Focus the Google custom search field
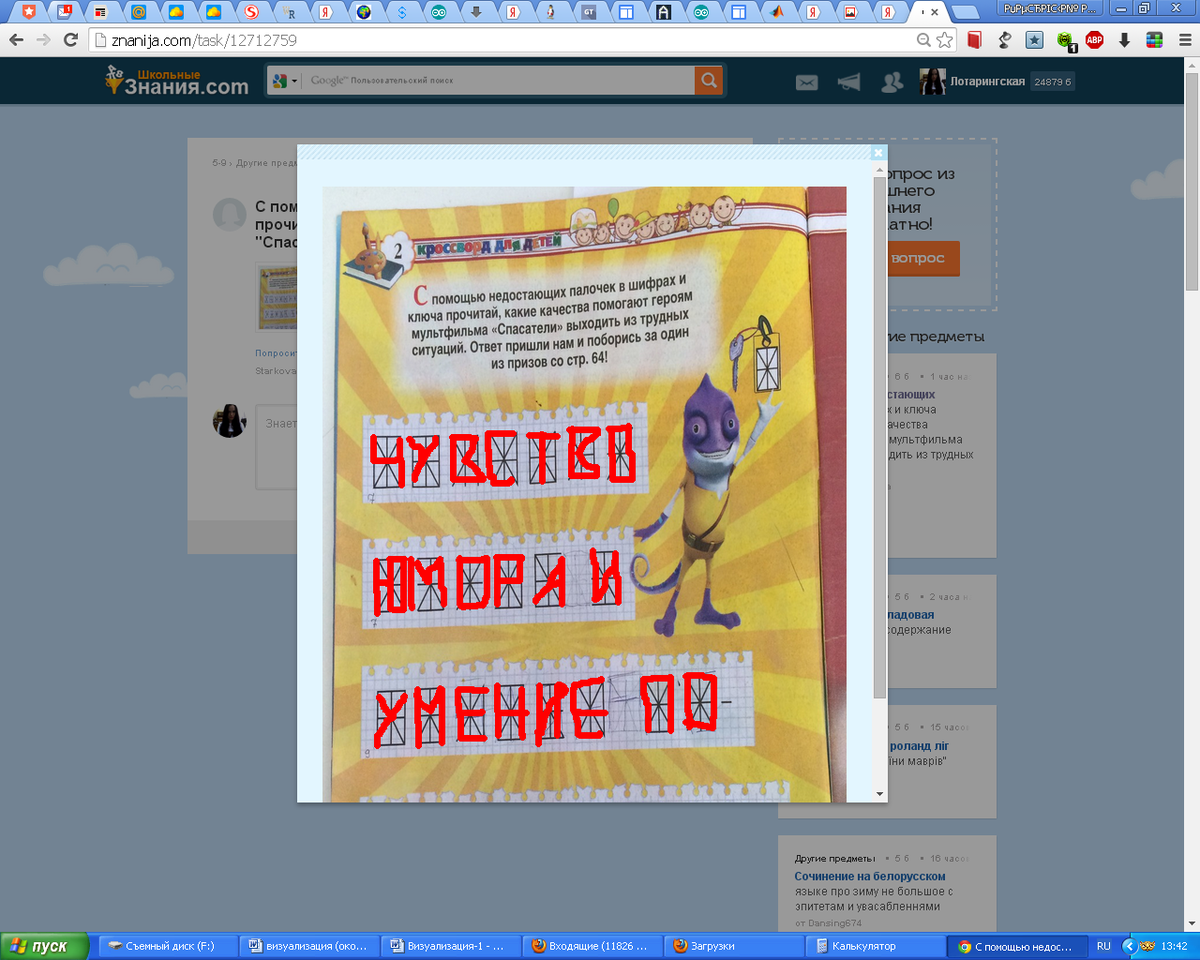The image size is (1200, 960). point(498,81)
